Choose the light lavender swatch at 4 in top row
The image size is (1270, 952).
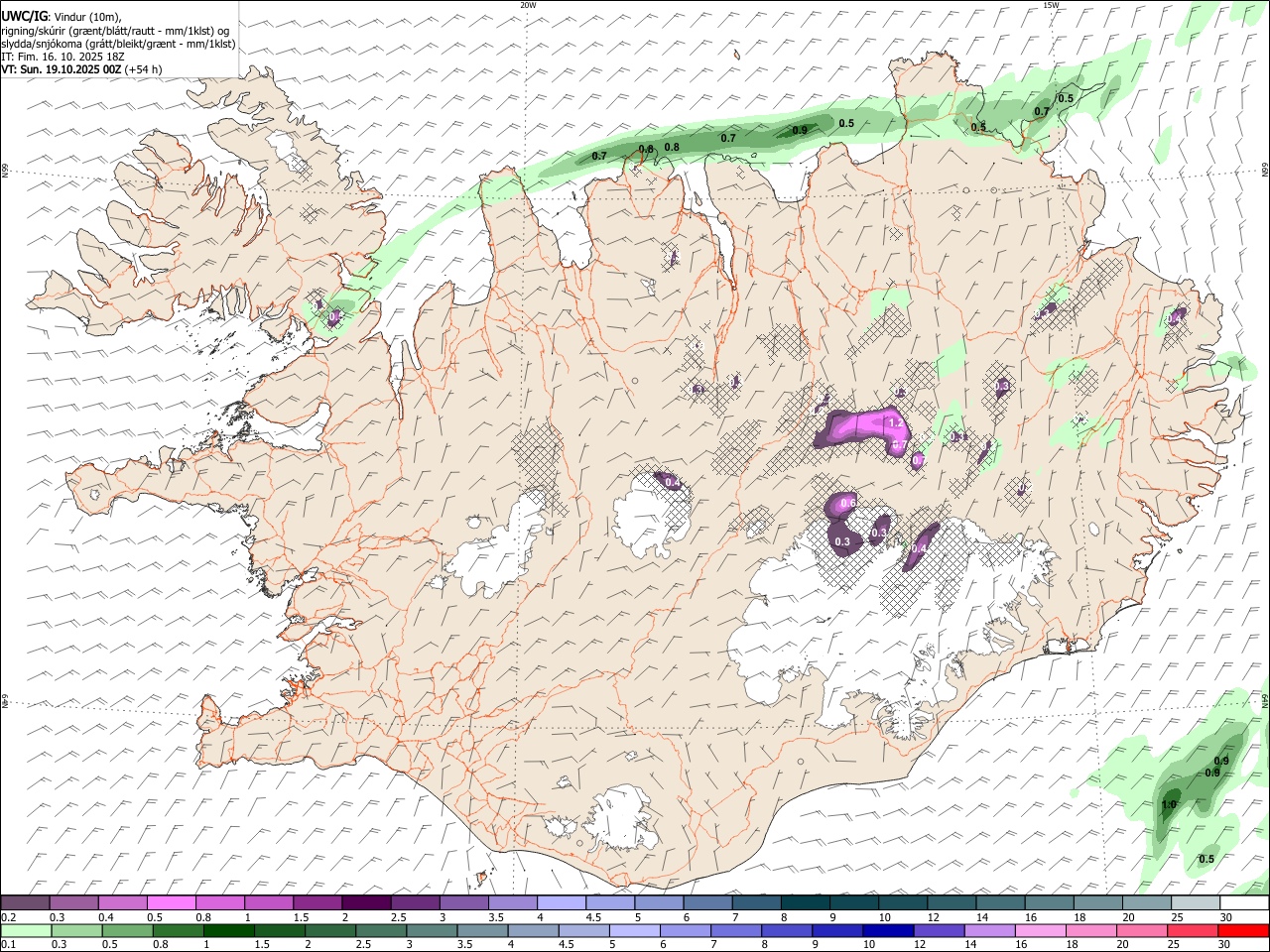coord(562,903)
